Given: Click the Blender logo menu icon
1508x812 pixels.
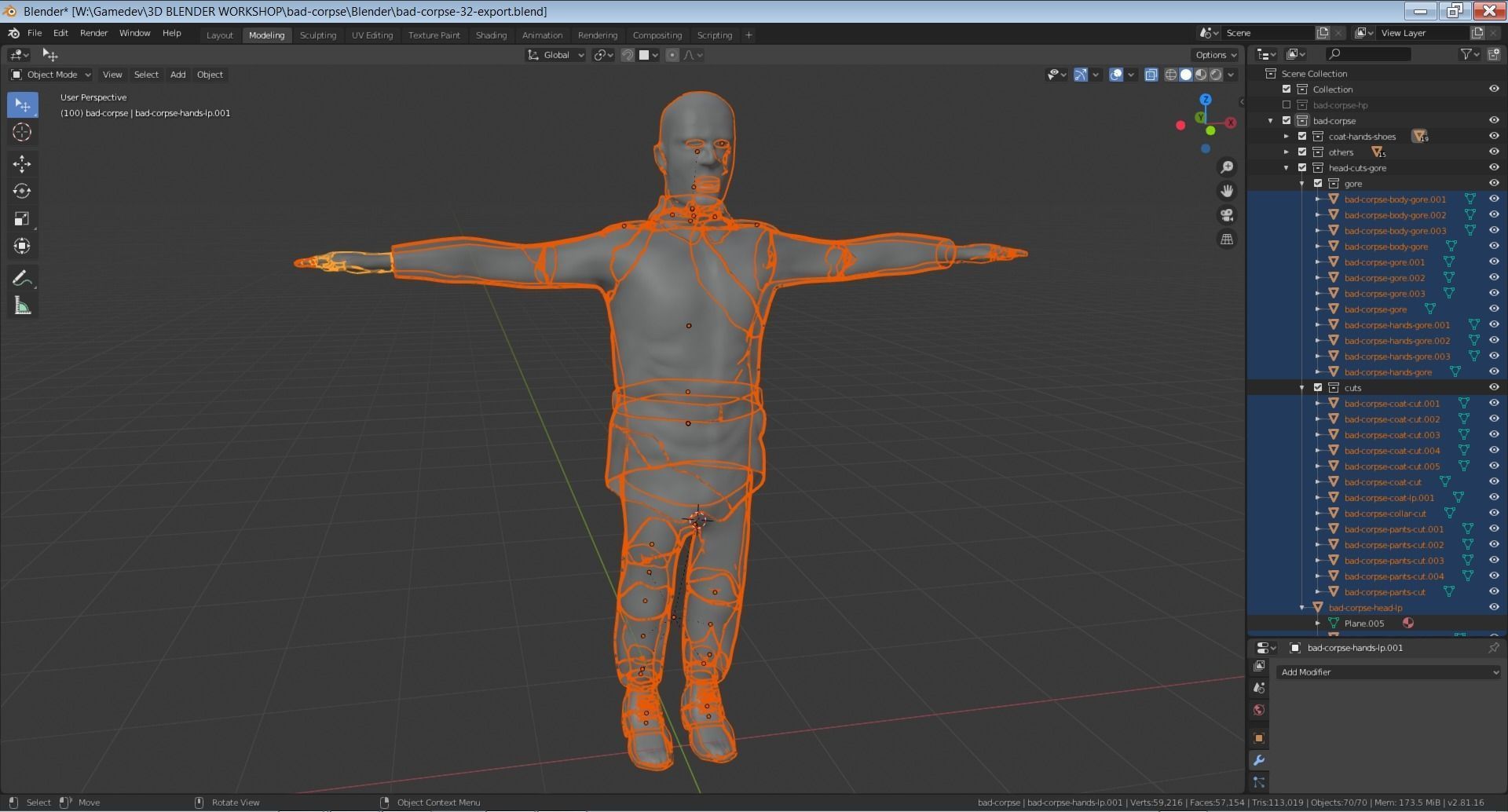Looking at the screenshot, I should click(13, 33).
